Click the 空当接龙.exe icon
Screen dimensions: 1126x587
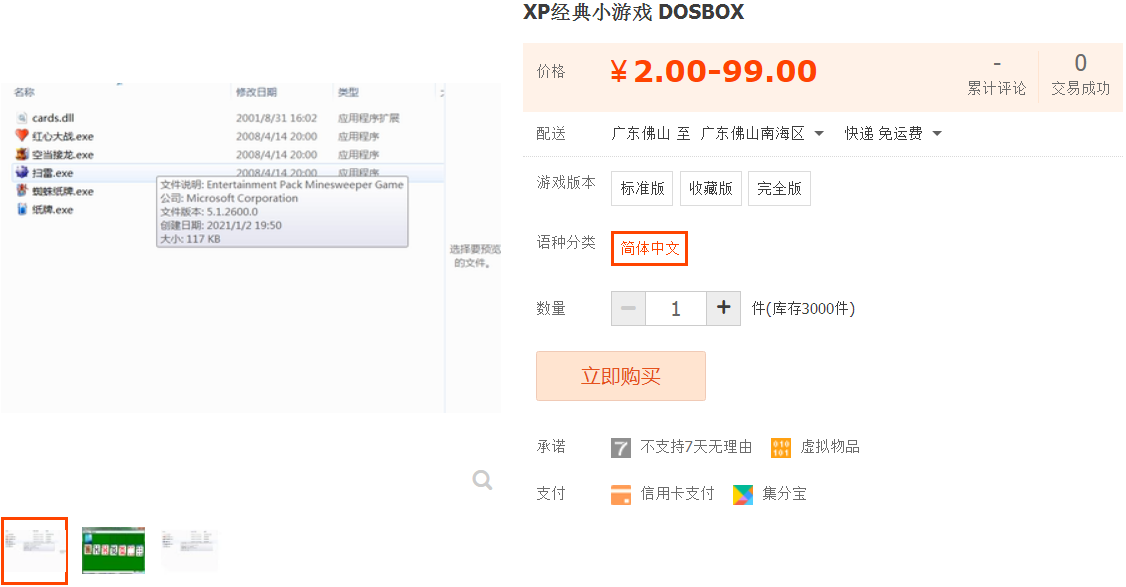point(22,154)
